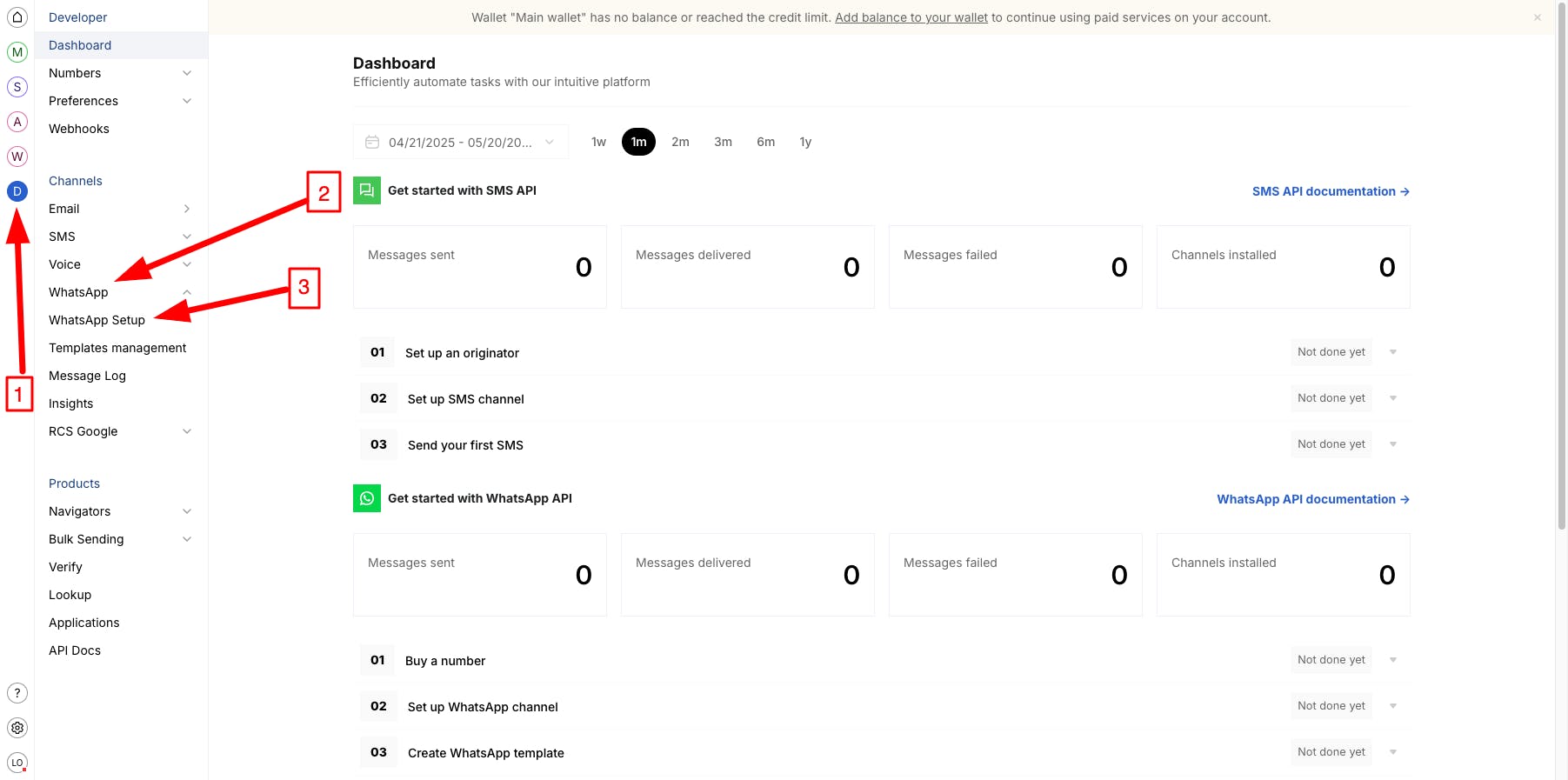Open the purple S workspace icon
Screen dimensions: 1568x780
17,87
